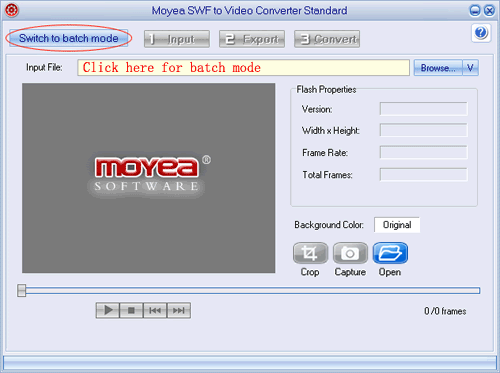Click the Moyea preview area
500x373 pixels.
coord(149,178)
